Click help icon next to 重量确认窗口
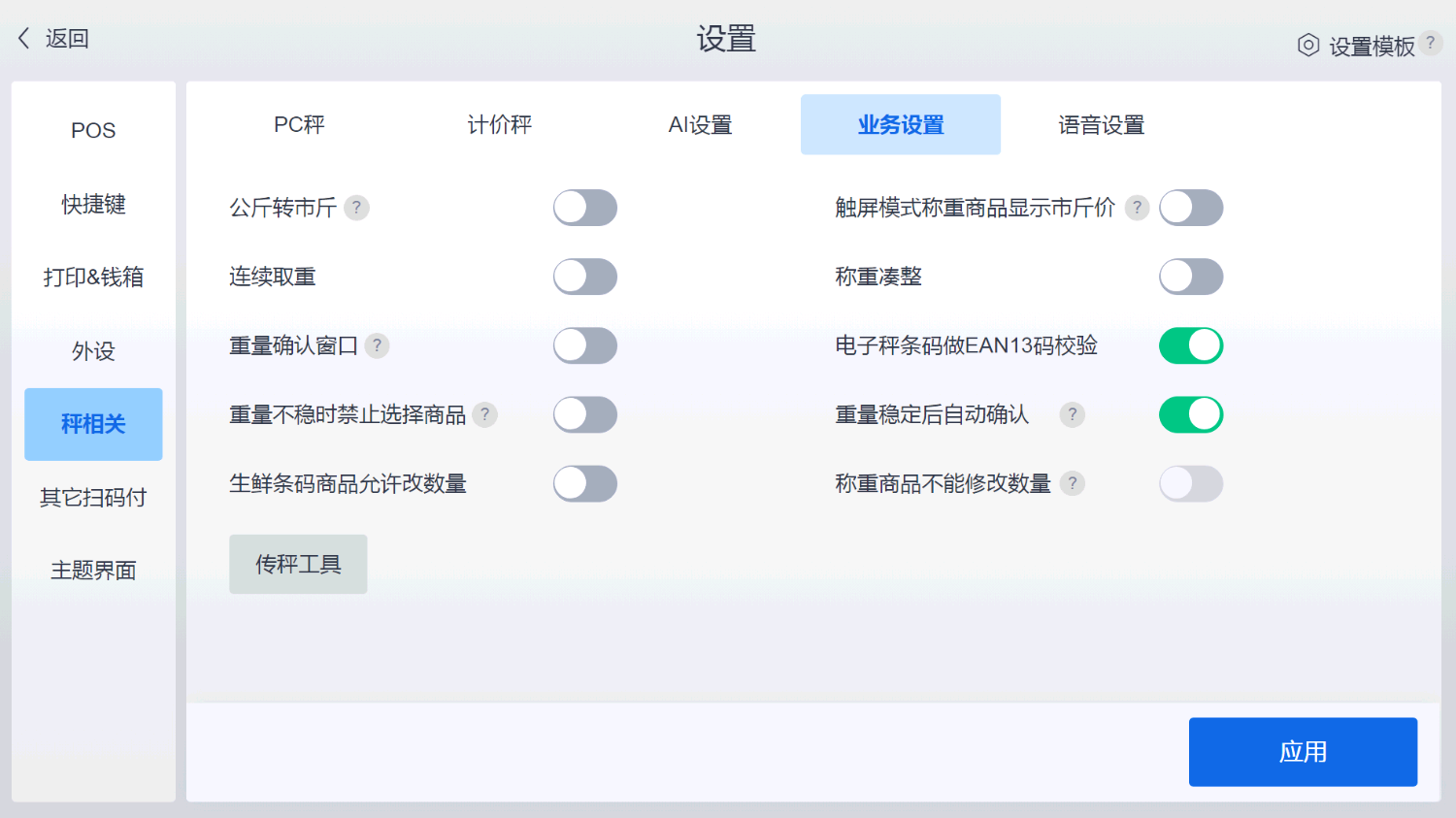1456x818 pixels. pos(377,345)
